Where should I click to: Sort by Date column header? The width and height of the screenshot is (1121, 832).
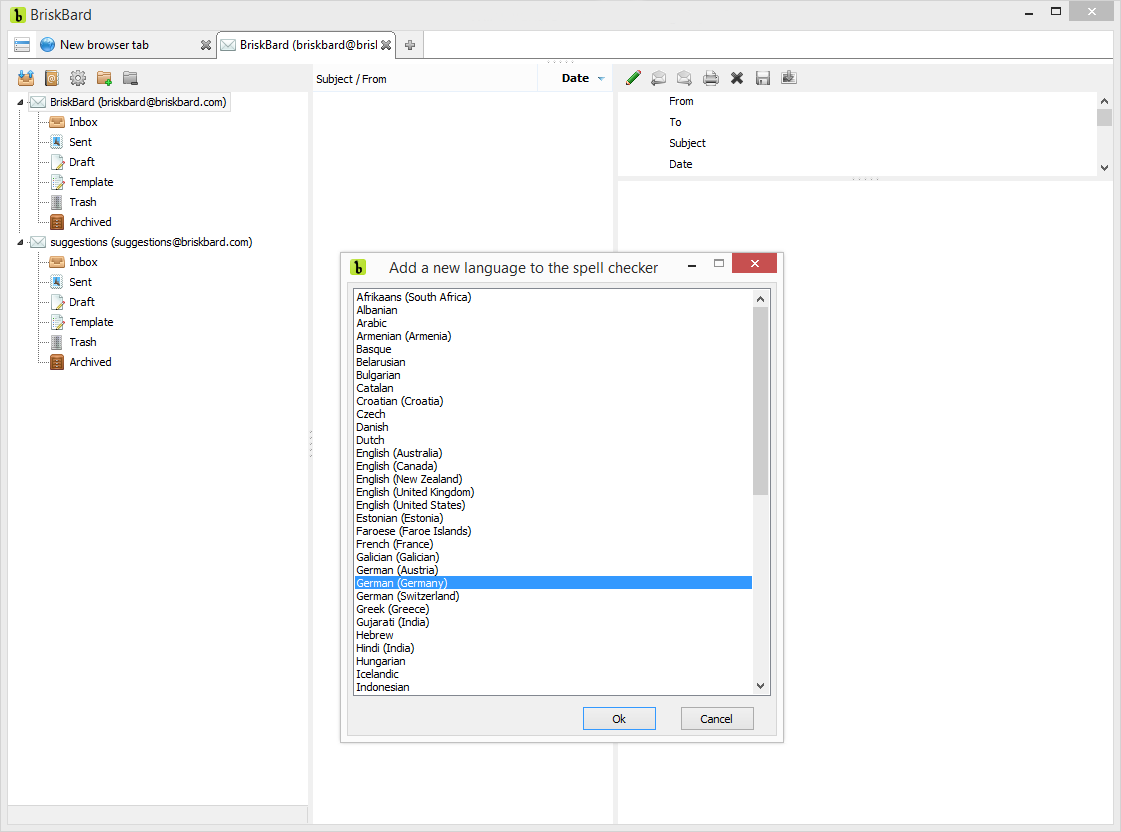pyautogui.click(x=576, y=79)
